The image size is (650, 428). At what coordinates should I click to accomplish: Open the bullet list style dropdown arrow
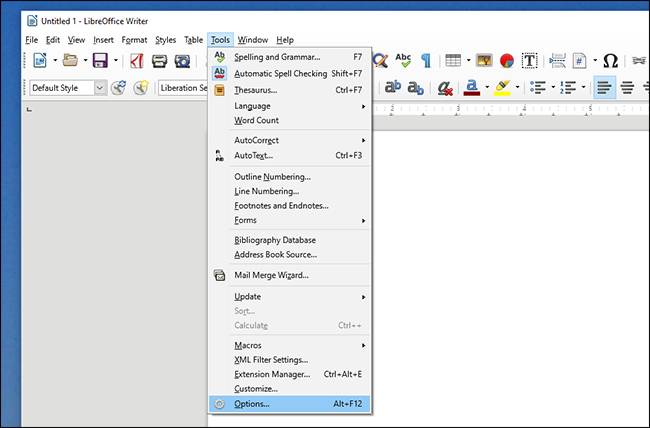point(553,88)
